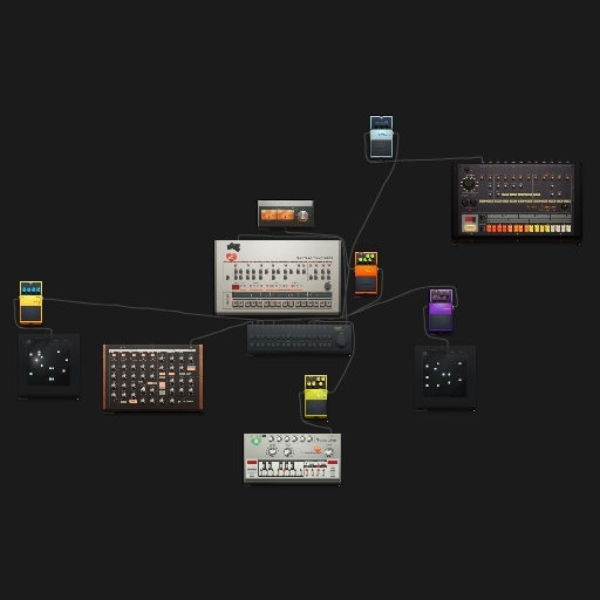Select the brown-sided synthesizer device
The height and width of the screenshot is (600, 600).
click(x=153, y=377)
